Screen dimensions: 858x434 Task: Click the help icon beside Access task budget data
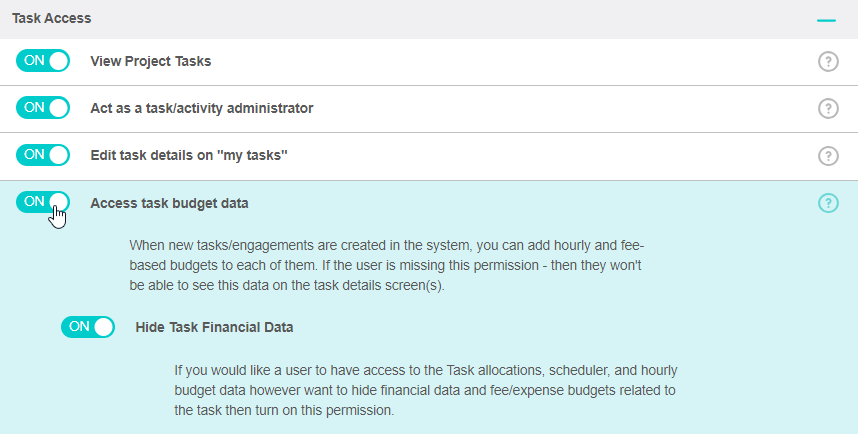point(828,203)
